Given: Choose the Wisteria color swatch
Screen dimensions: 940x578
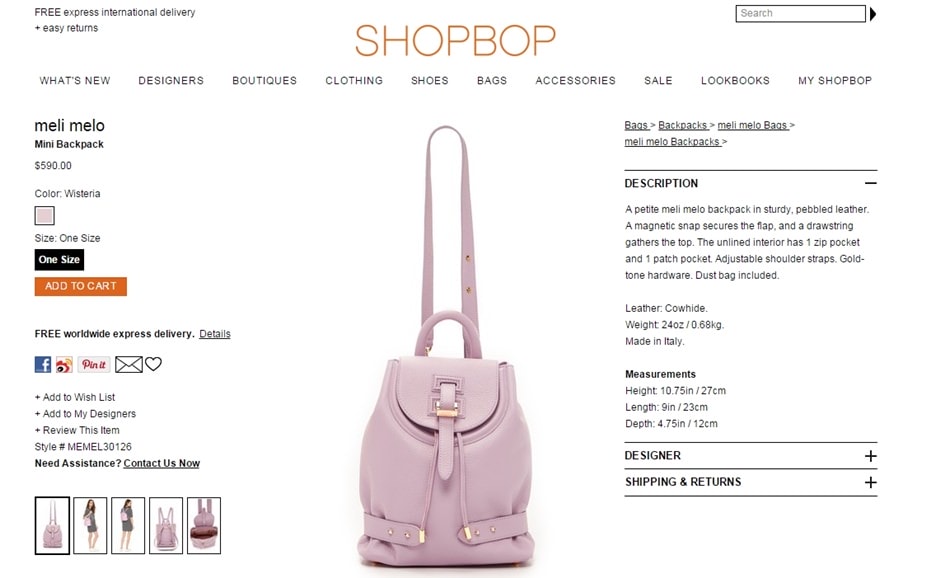Looking at the screenshot, I should coord(44,215).
